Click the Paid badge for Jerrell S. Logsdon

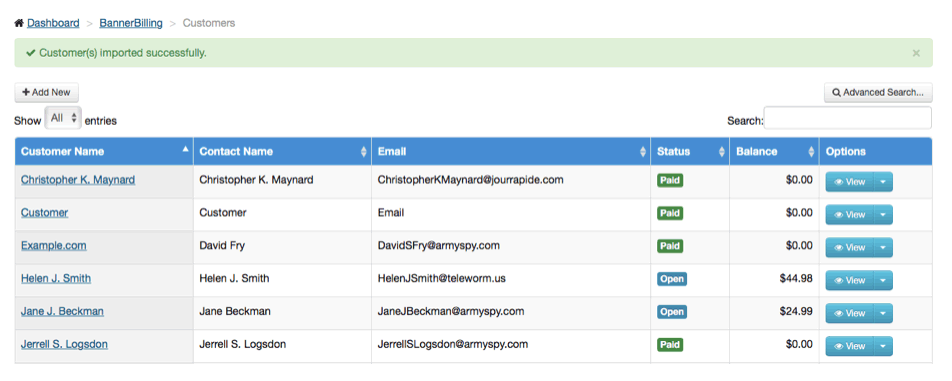[670, 345]
